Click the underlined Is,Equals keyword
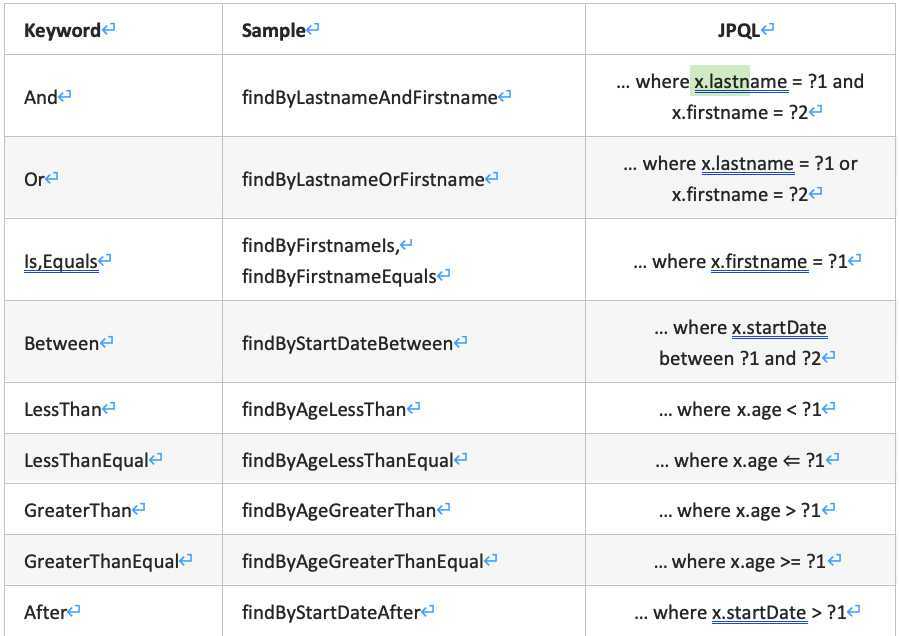This screenshot has height=636, width=899. [x=61, y=262]
